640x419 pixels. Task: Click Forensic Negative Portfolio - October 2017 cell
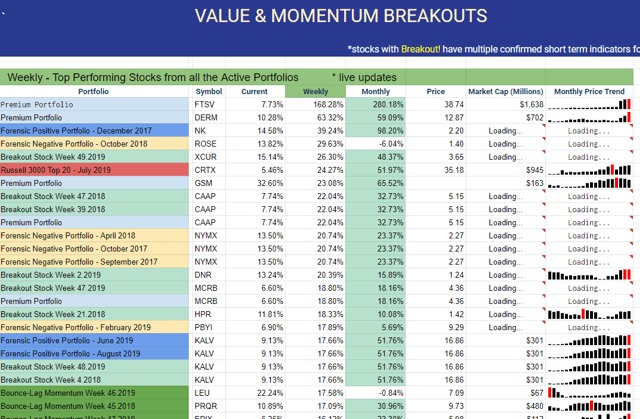[x=94, y=248]
